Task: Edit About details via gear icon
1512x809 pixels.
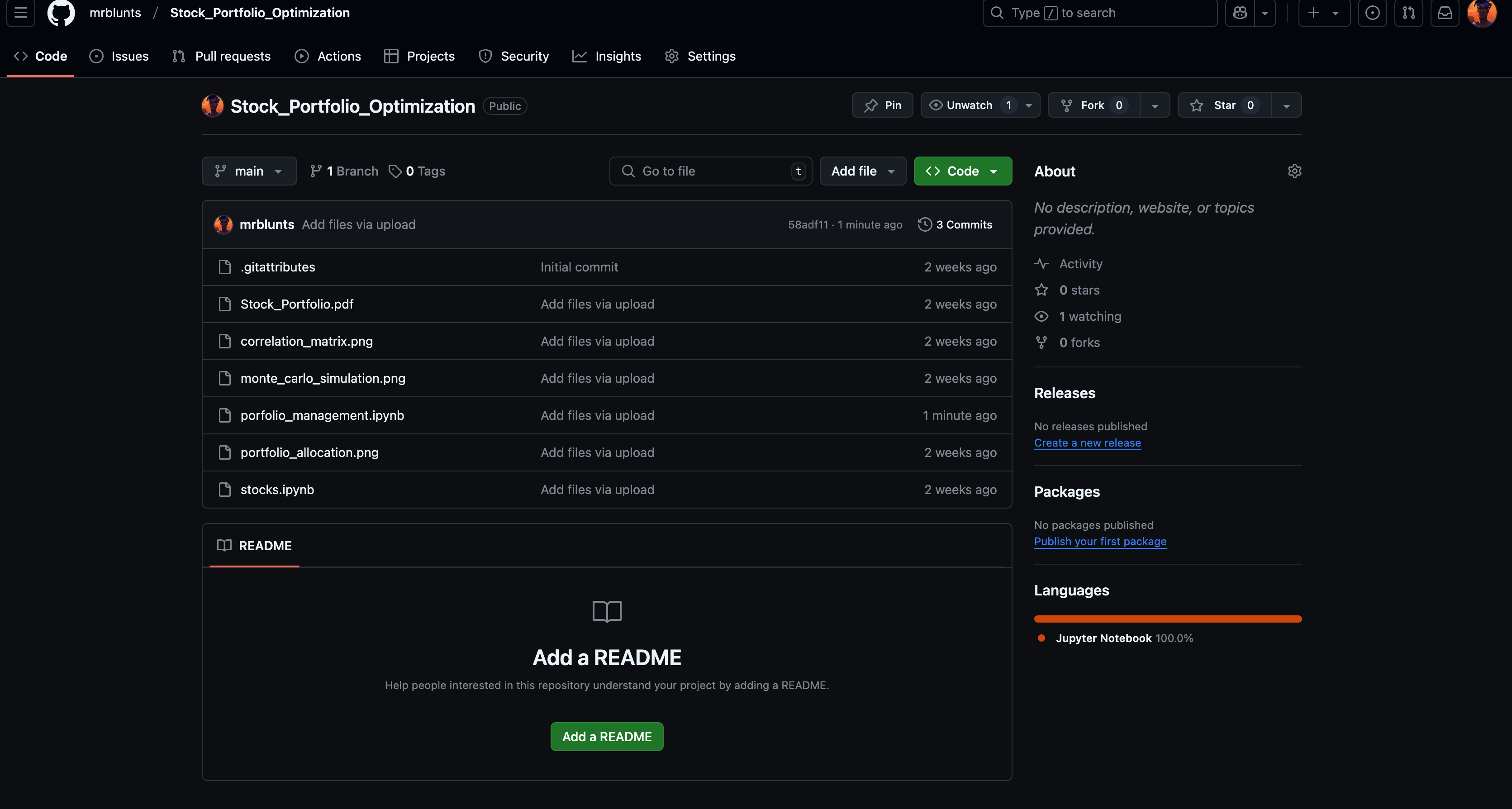Action: coord(1294,171)
